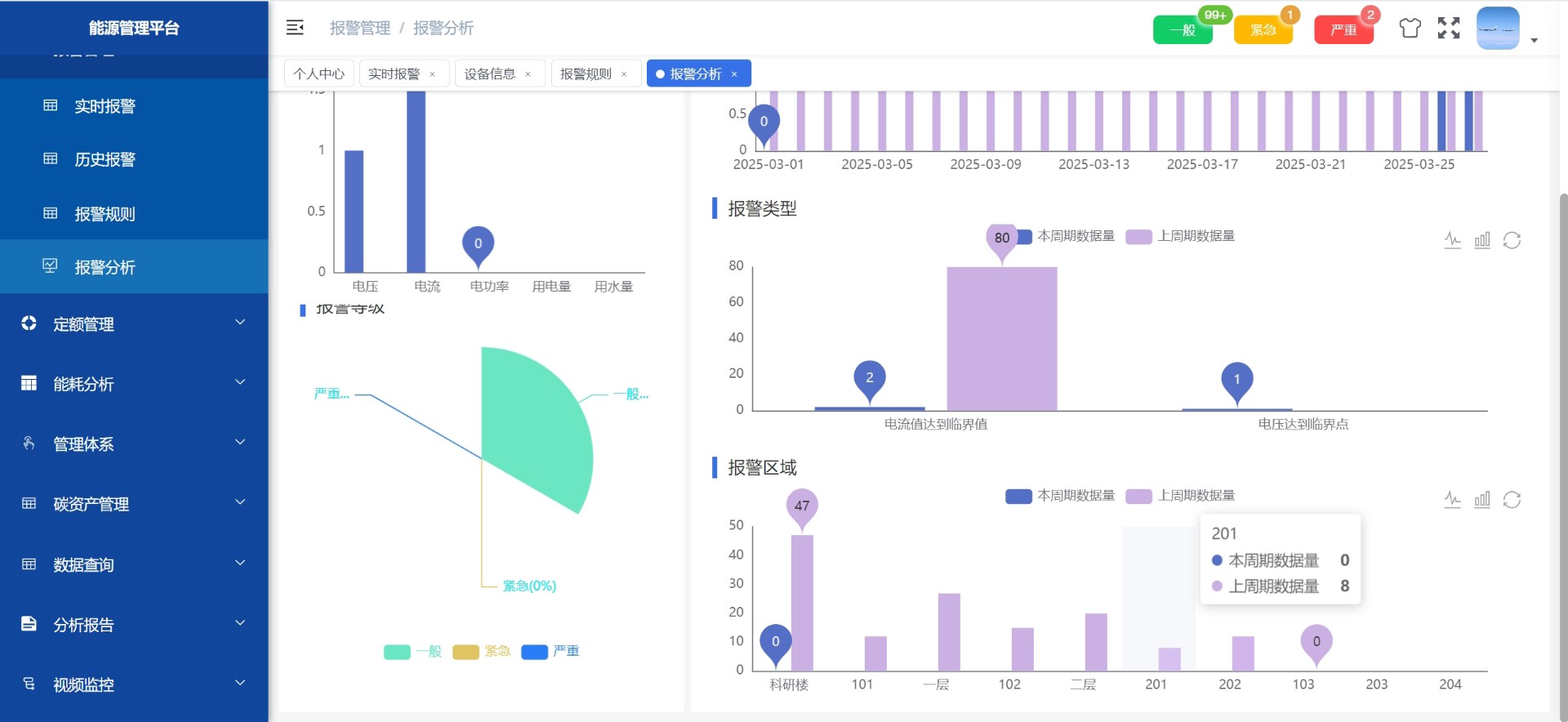The width and height of the screenshot is (1568, 722).
Task: Click the 能源管理平台 title
Action: point(134,28)
